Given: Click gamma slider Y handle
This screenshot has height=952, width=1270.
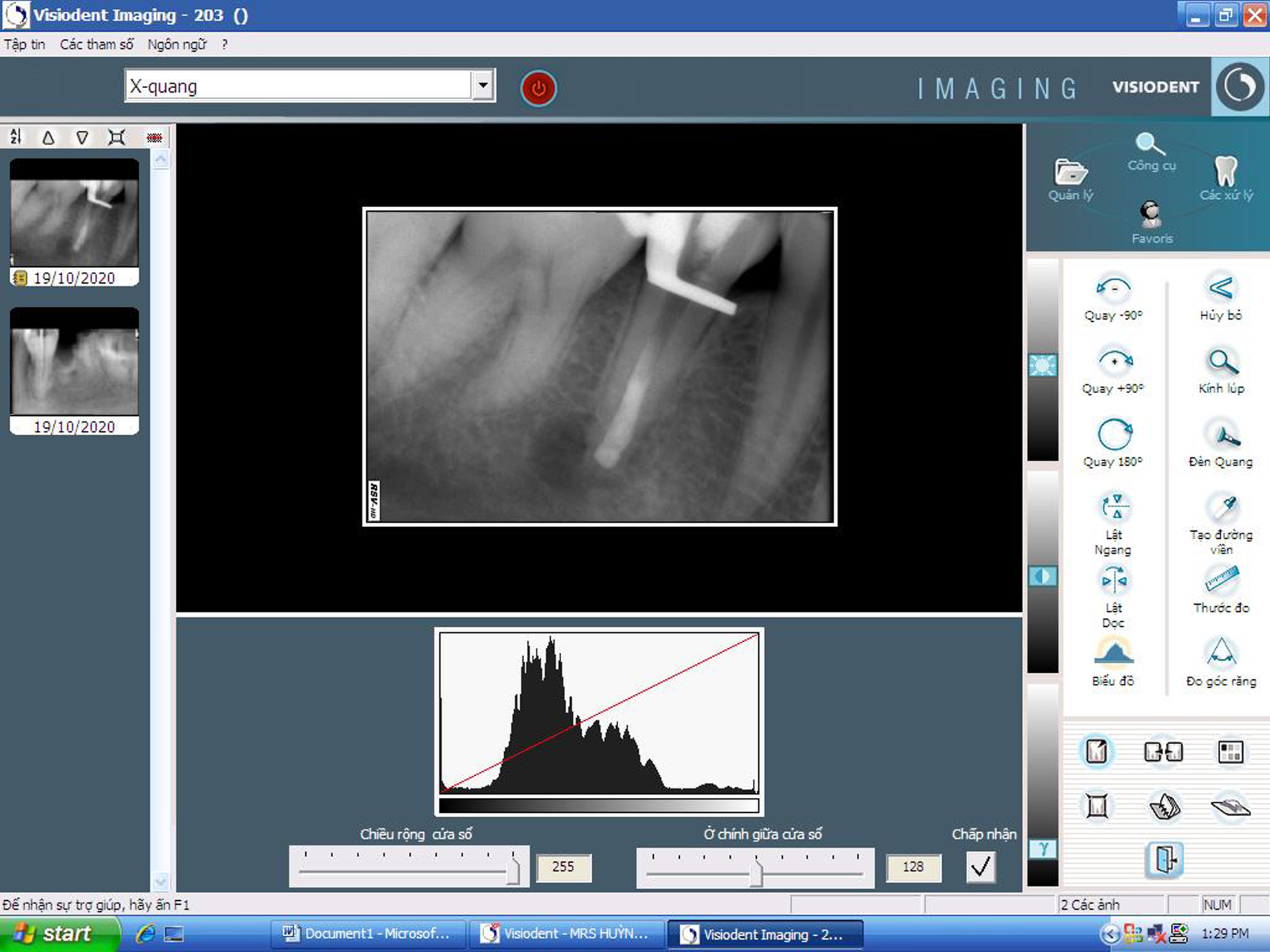Looking at the screenshot, I should point(1043,848).
